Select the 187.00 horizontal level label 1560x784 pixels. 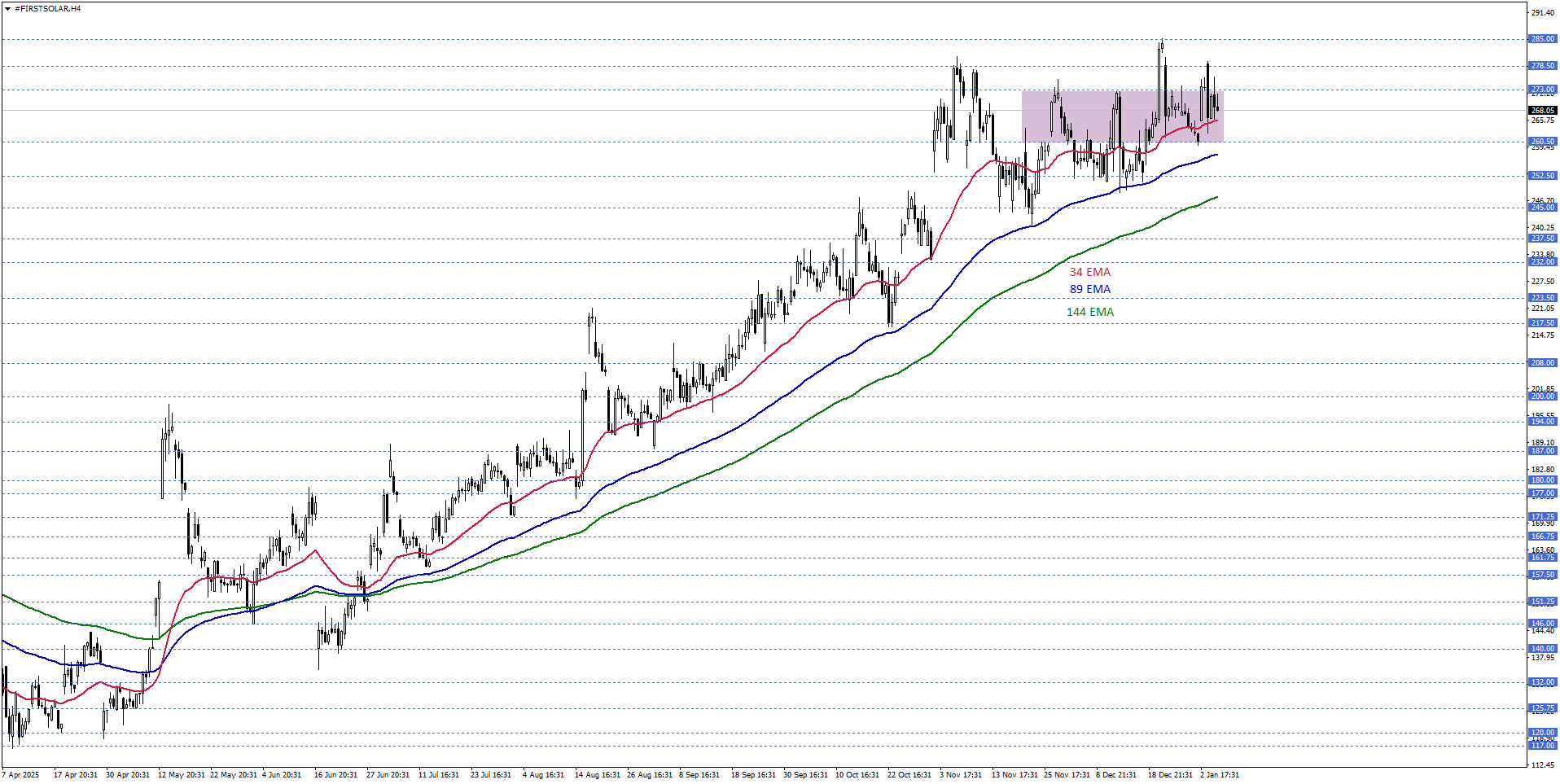[1543, 451]
